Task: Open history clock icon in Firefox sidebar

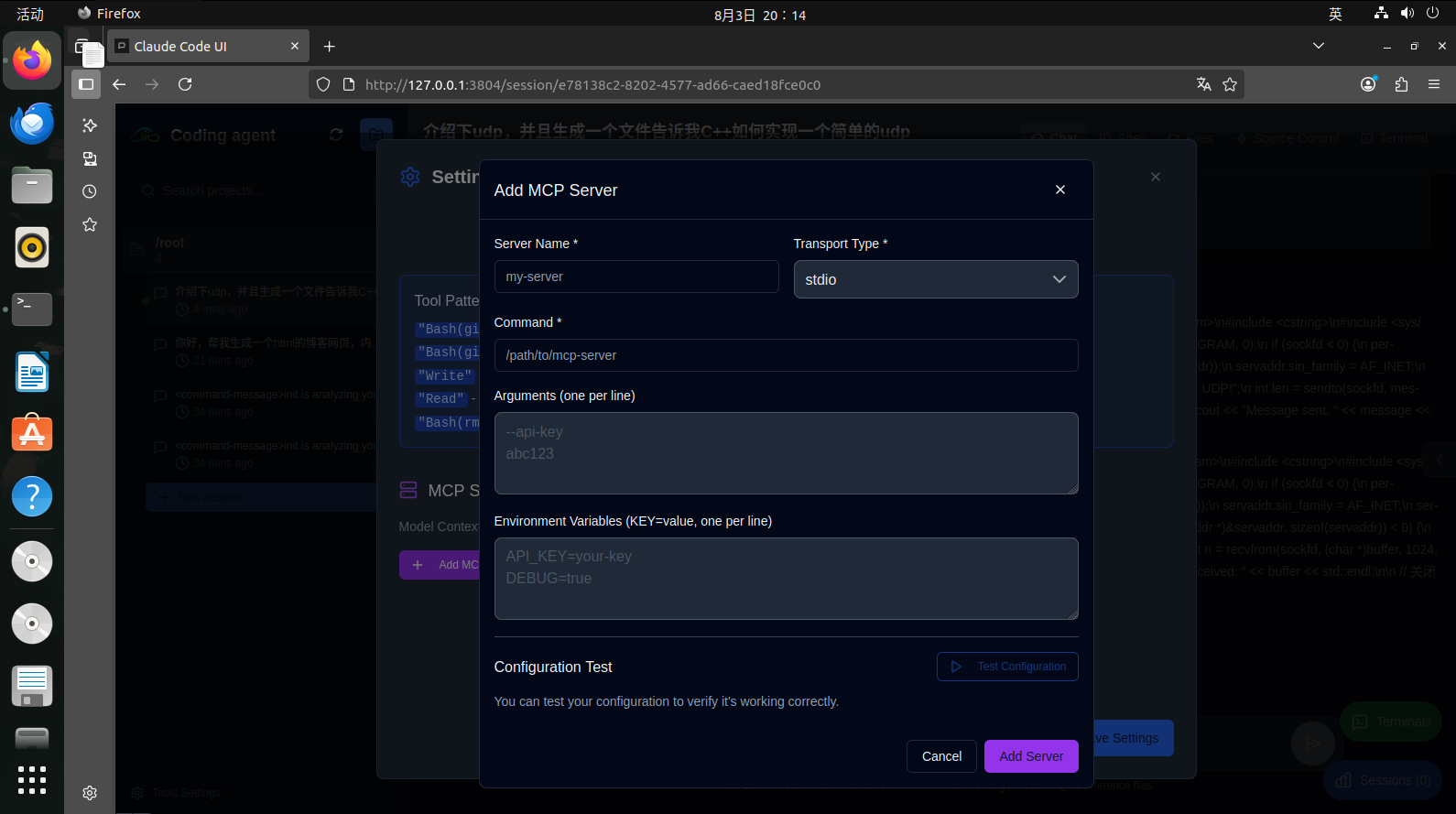Action: tap(90, 191)
